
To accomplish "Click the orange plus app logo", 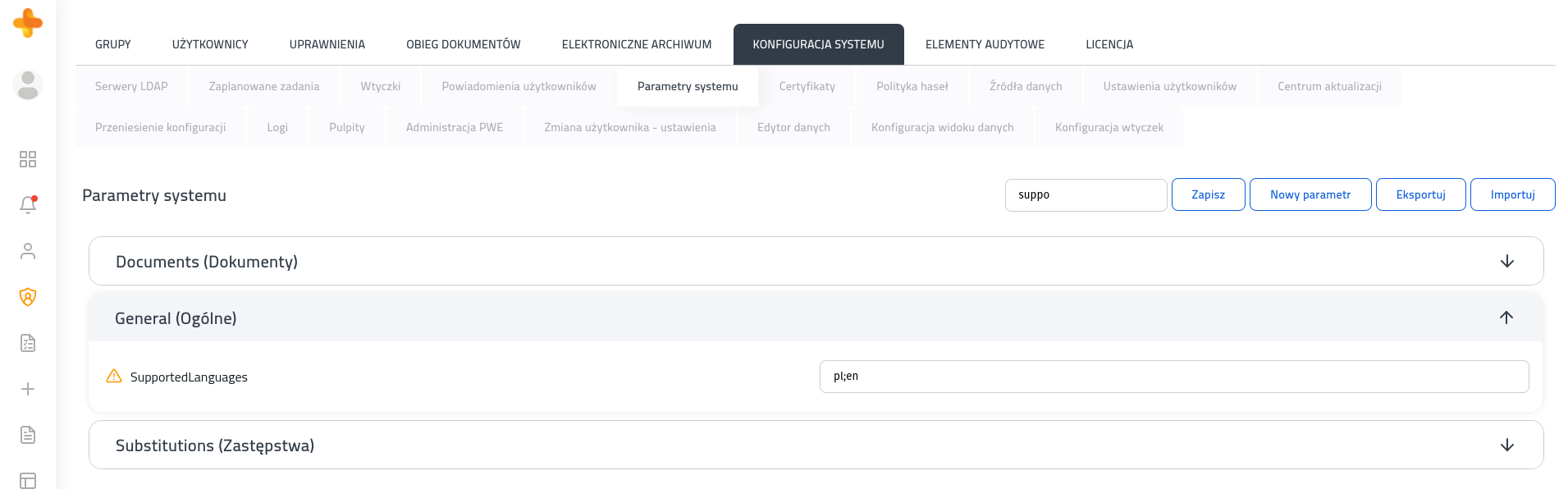I will click(x=28, y=23).
